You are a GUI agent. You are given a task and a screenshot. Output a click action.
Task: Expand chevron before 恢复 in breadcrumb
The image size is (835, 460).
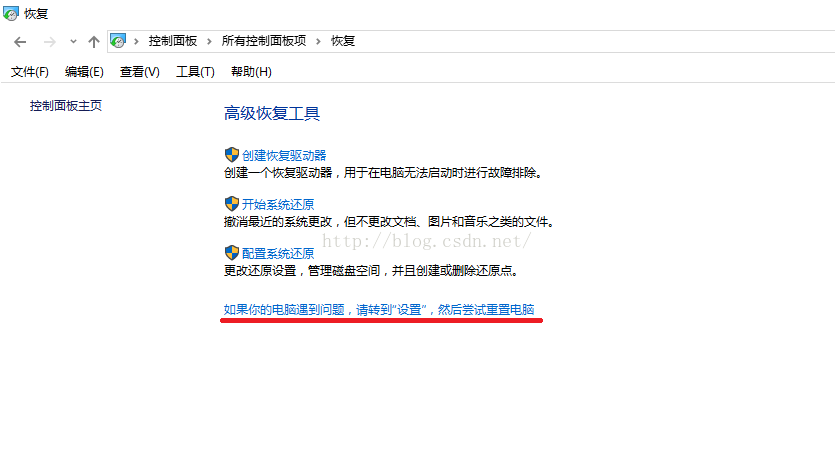318,41
